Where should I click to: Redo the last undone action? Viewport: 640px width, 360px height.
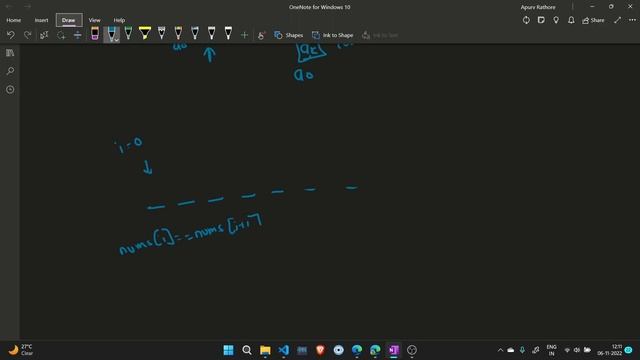click(x=27, y=35)
